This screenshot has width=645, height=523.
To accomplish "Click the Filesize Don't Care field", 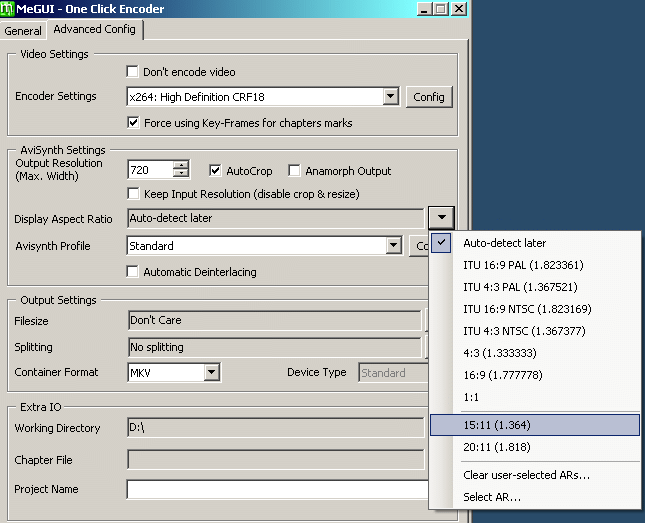I will coord(275,320).
